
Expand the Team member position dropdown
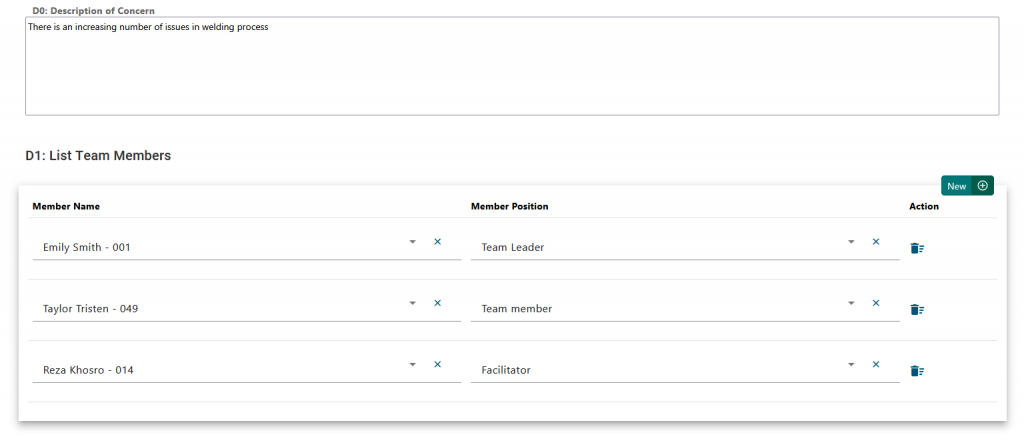(851, 303)
